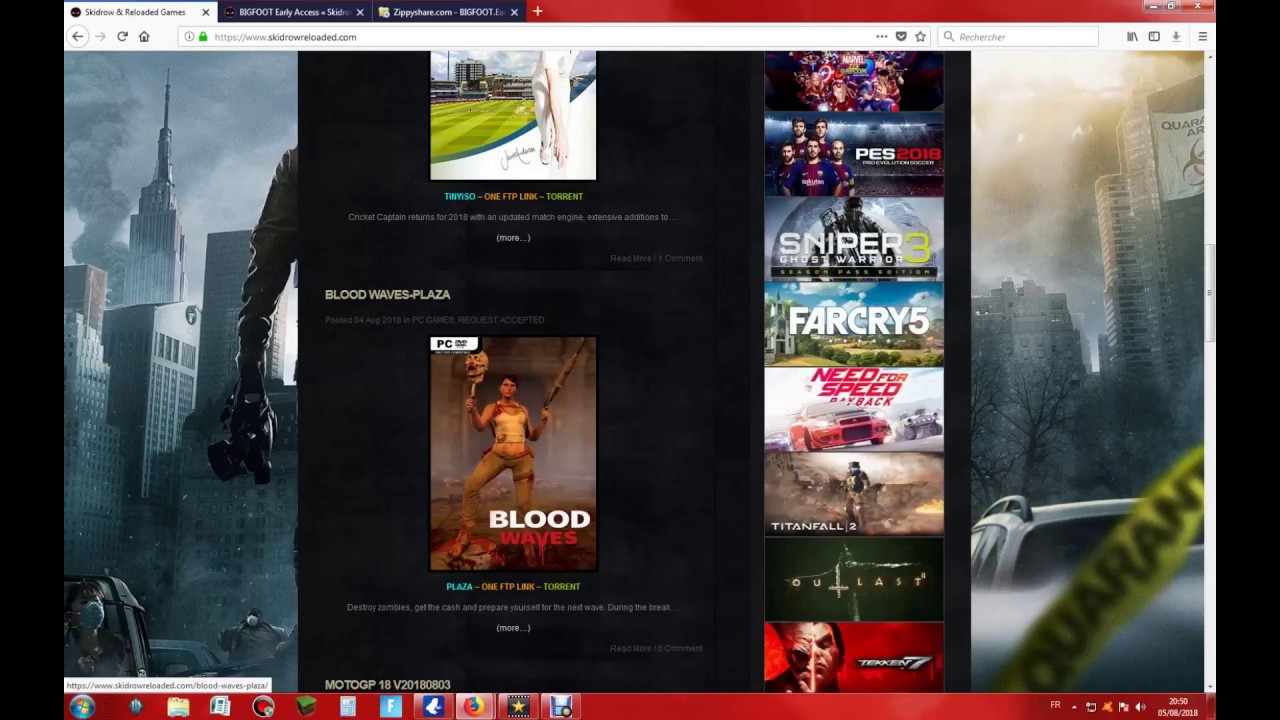Open the Minecraft block taskbar icon

coord(306,707)
